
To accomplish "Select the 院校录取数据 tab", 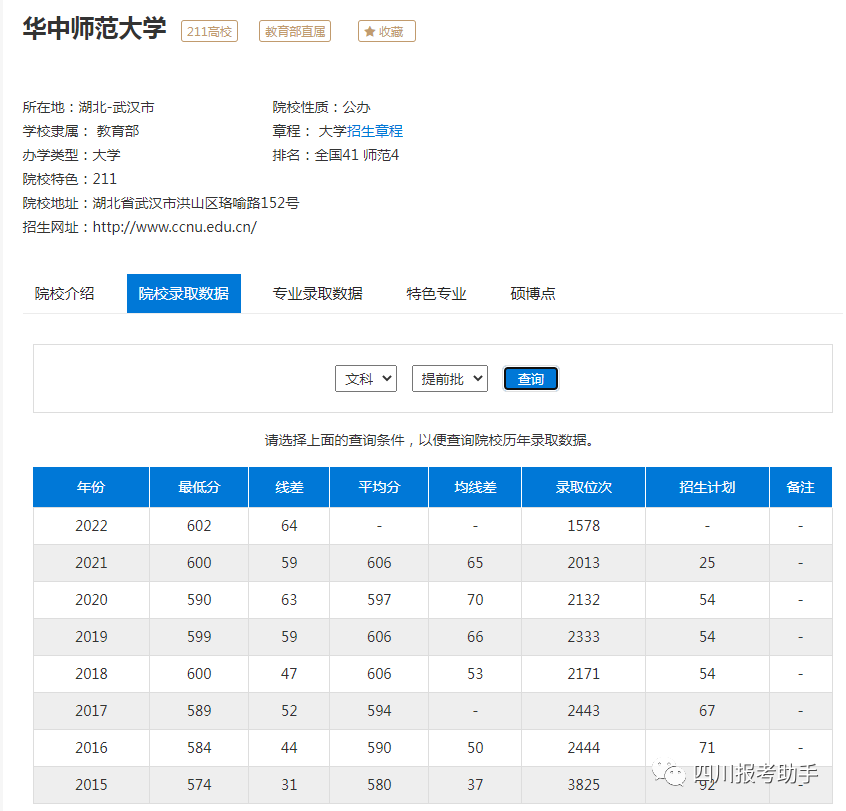I will 184,294.
